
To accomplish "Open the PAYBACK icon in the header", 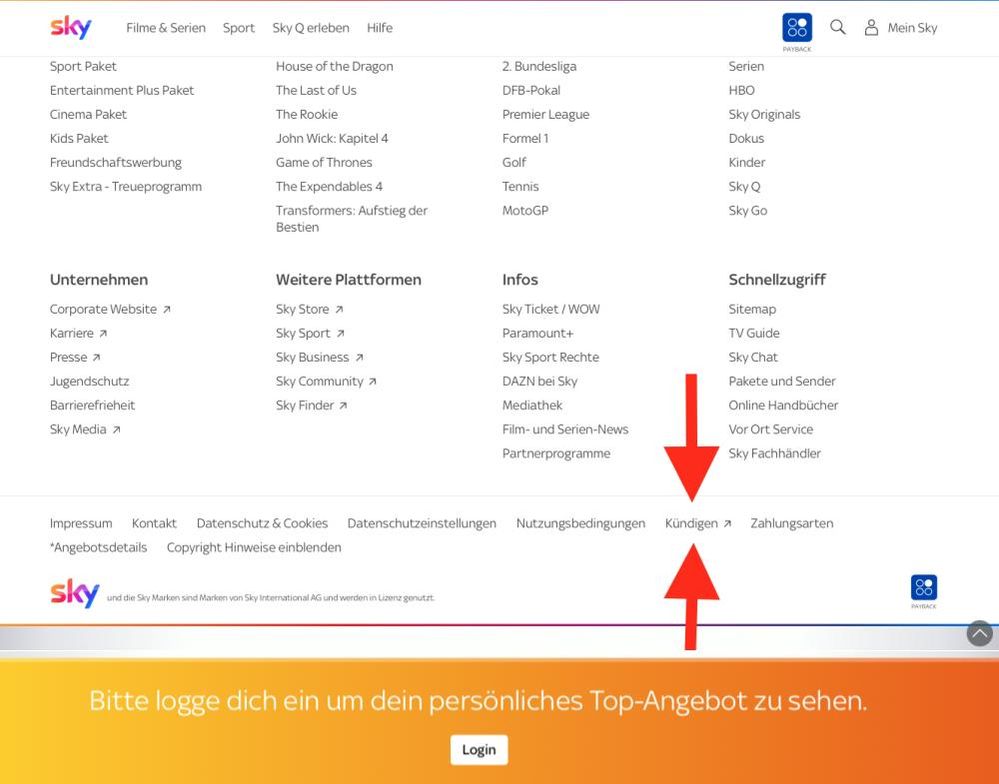I will 797,28.
